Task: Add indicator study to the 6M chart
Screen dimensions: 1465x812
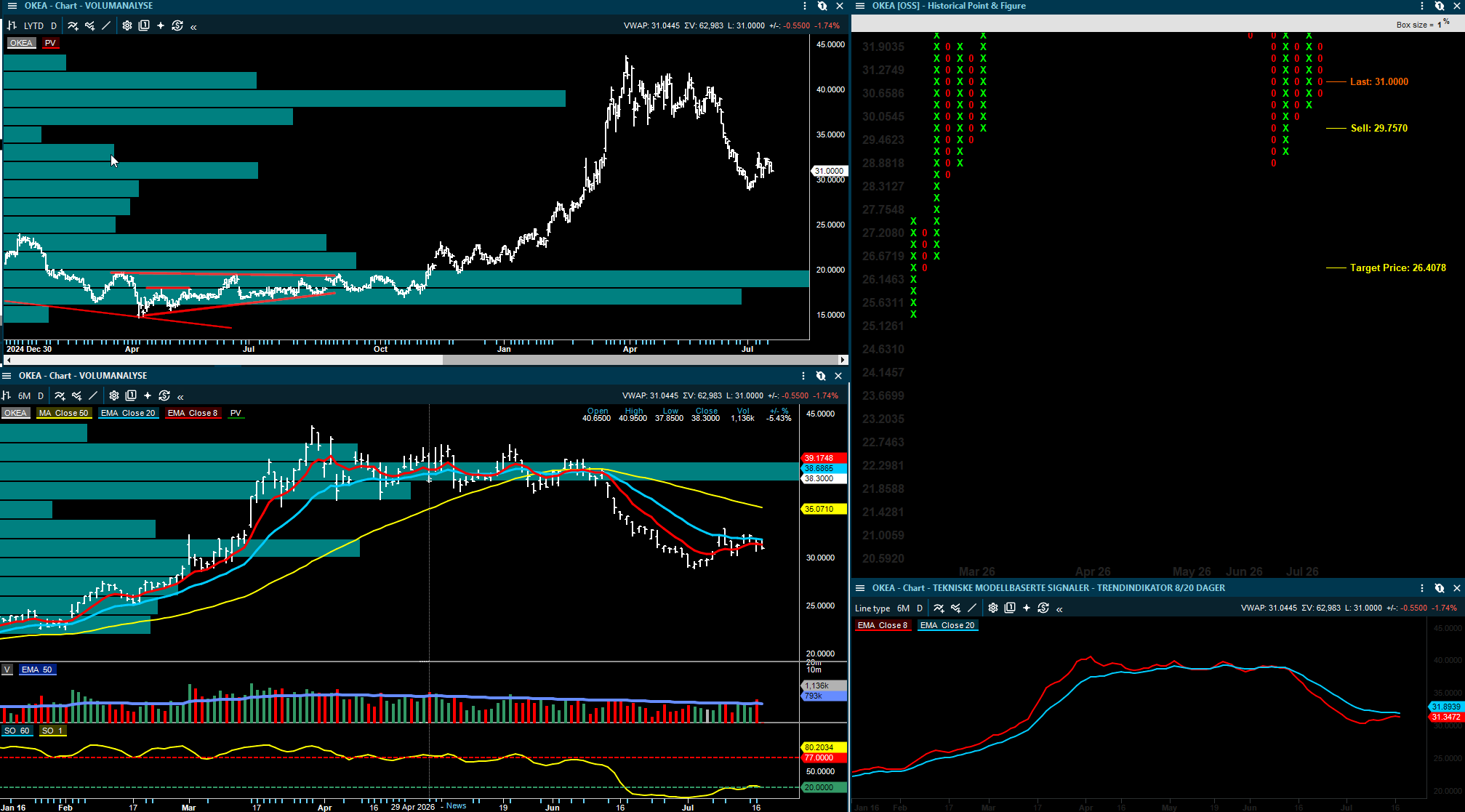Action: point(60,395)
